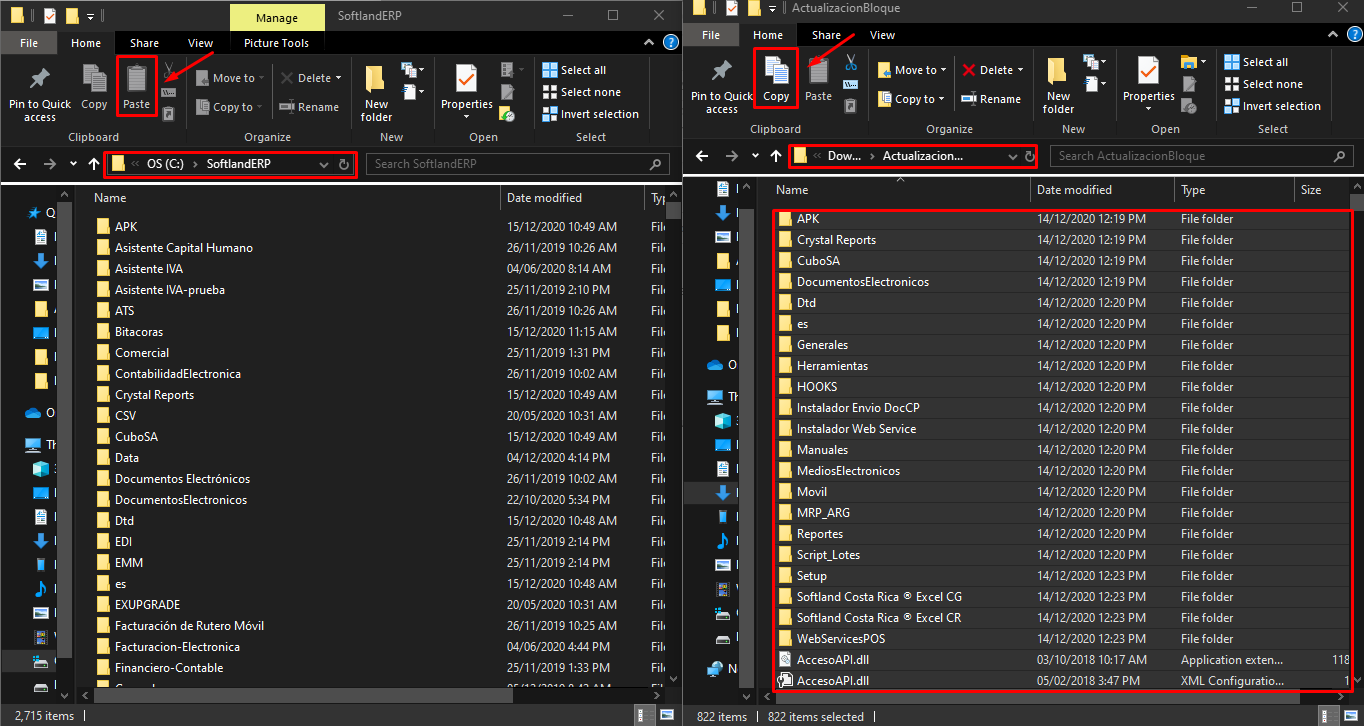Click Pin to Quick access in ActualizacionBloque window
Viewport: 1364px width, 726px height.
(x=721, y=86)
